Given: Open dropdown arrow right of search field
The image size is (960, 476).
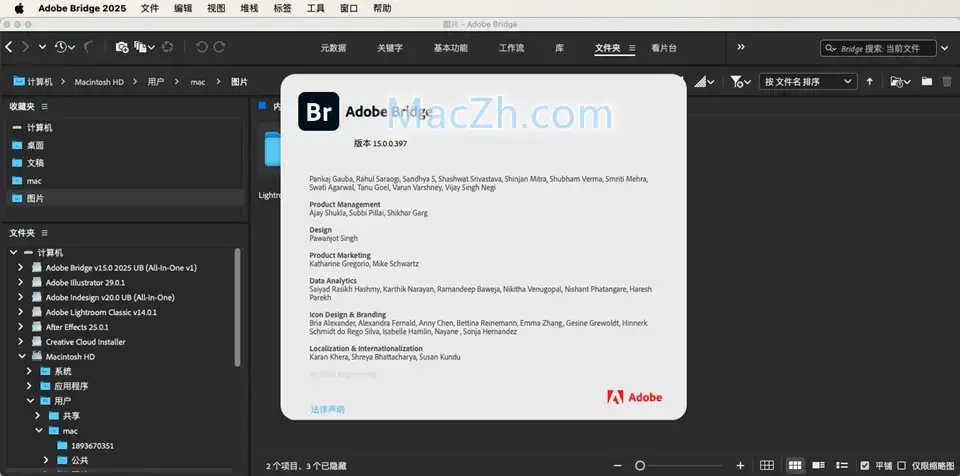Looking at the screenshot, I should (x=945, y=48).
